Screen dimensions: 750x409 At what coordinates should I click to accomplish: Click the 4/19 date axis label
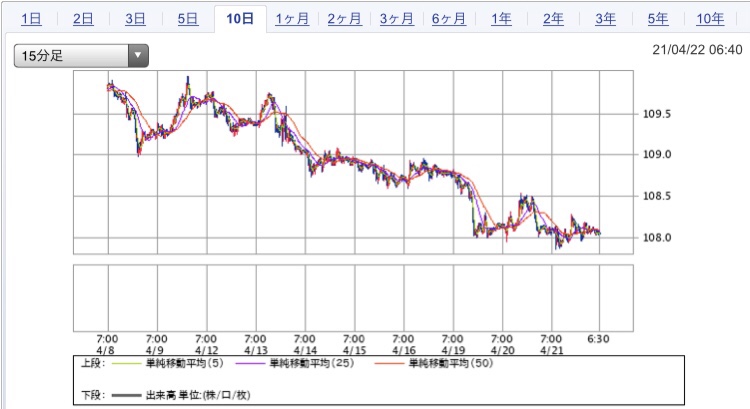click(x=453, y=350)
